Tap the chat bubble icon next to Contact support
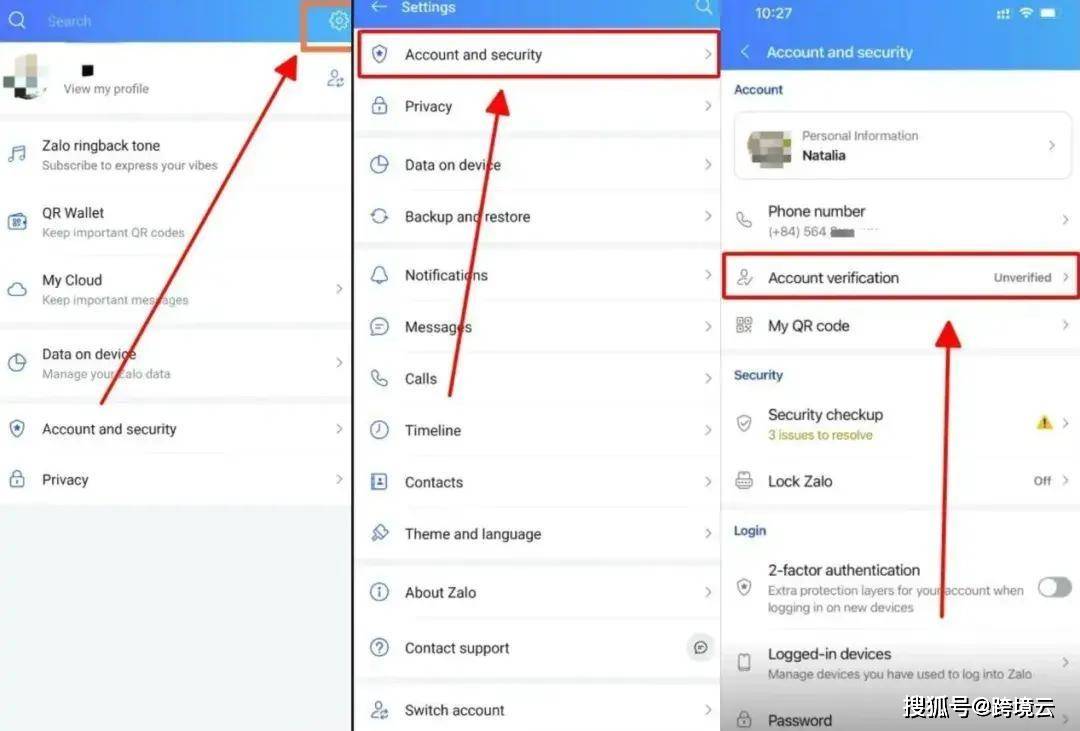This screenshot has width=1080, height=731. 700,648
